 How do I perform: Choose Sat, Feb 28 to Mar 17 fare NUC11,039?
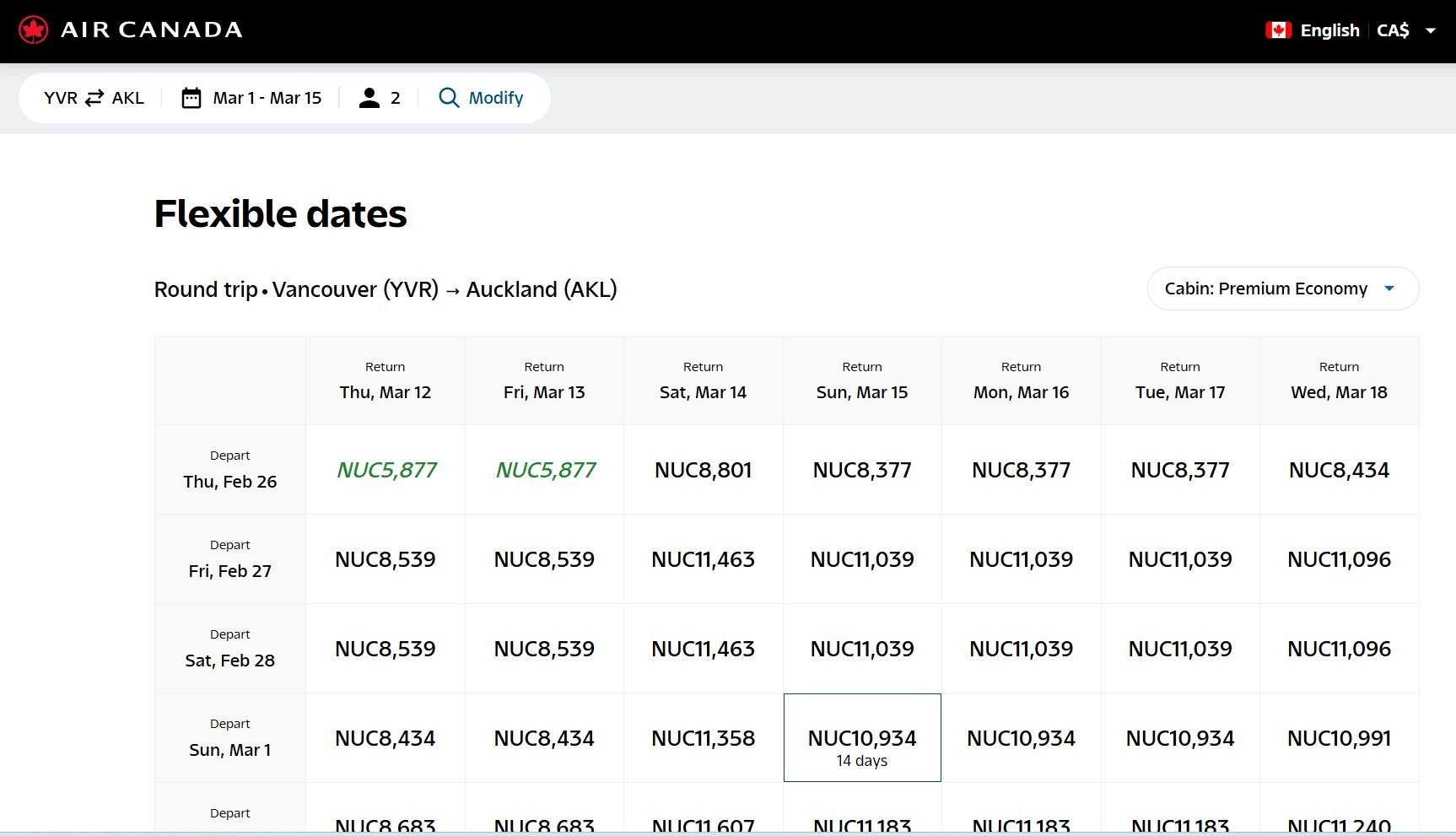pos(1180,649)
